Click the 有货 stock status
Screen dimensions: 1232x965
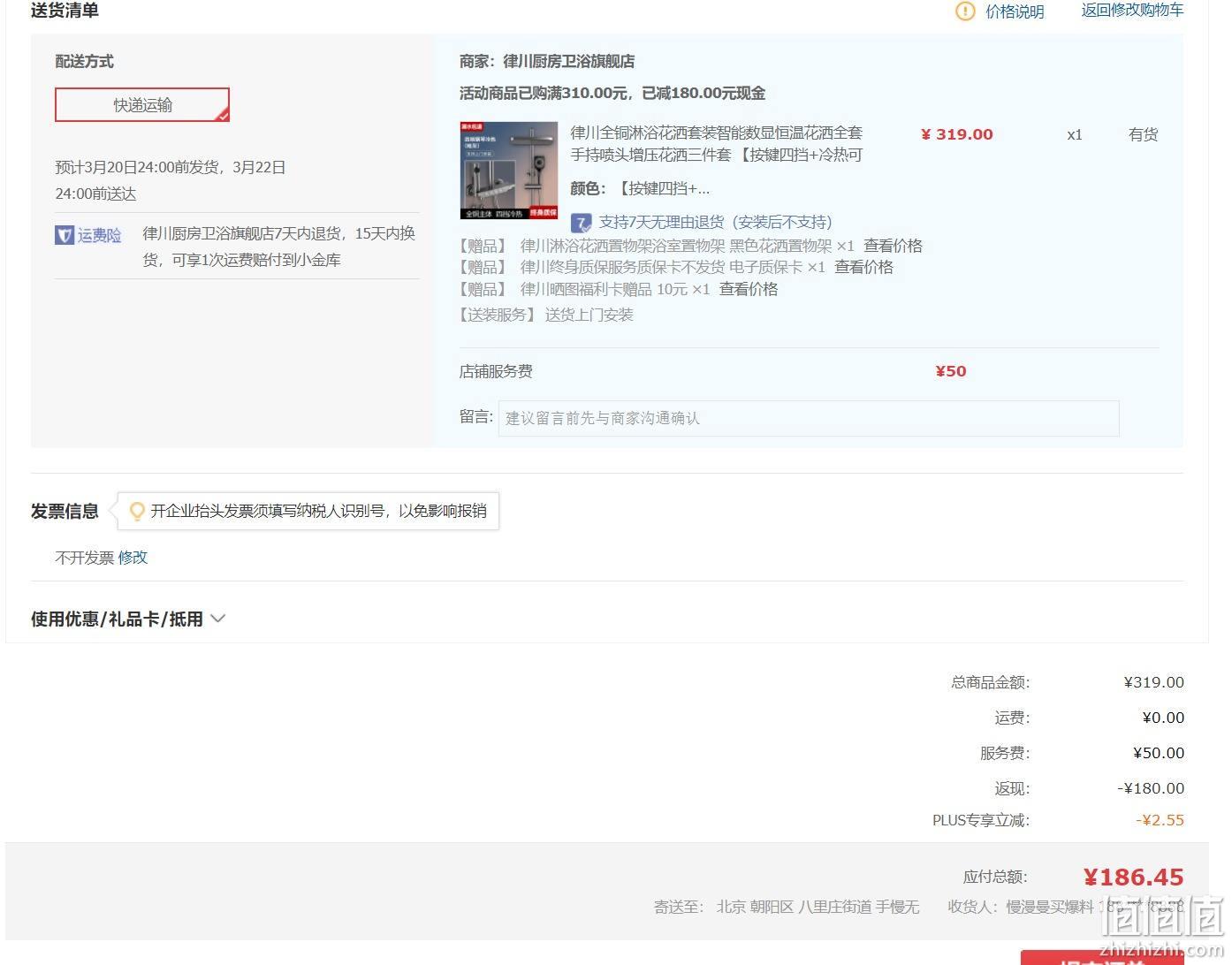point(1143,134)
